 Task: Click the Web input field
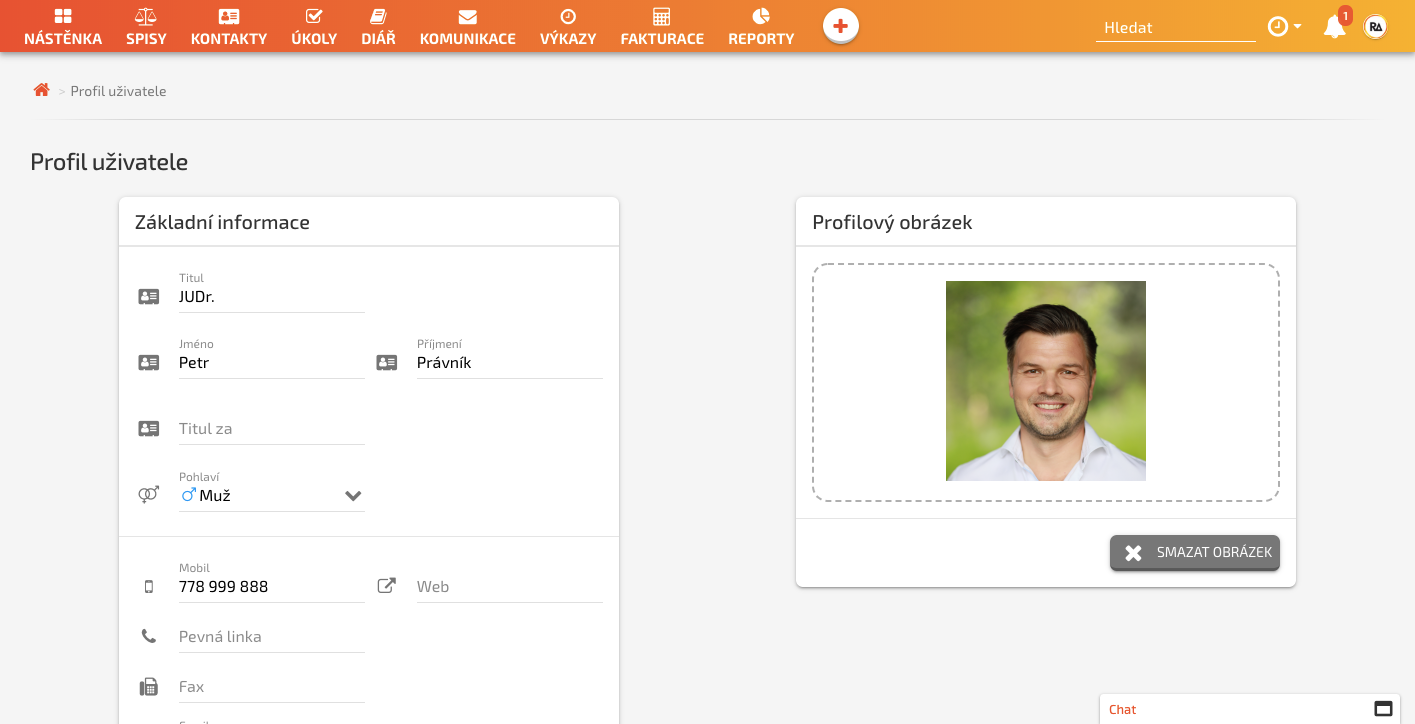click(510, 587)
